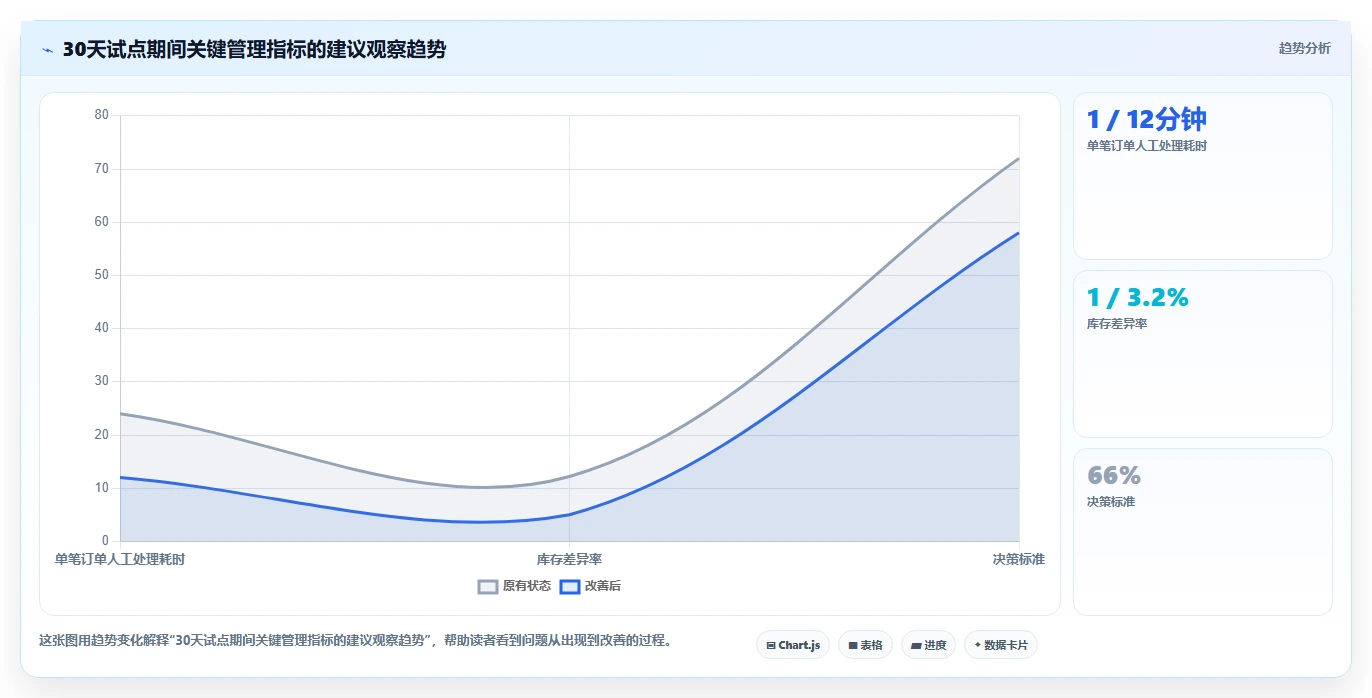
Task: Click the 单笔订单人工处理耗时 x-axis label
Action: [120, 560]
